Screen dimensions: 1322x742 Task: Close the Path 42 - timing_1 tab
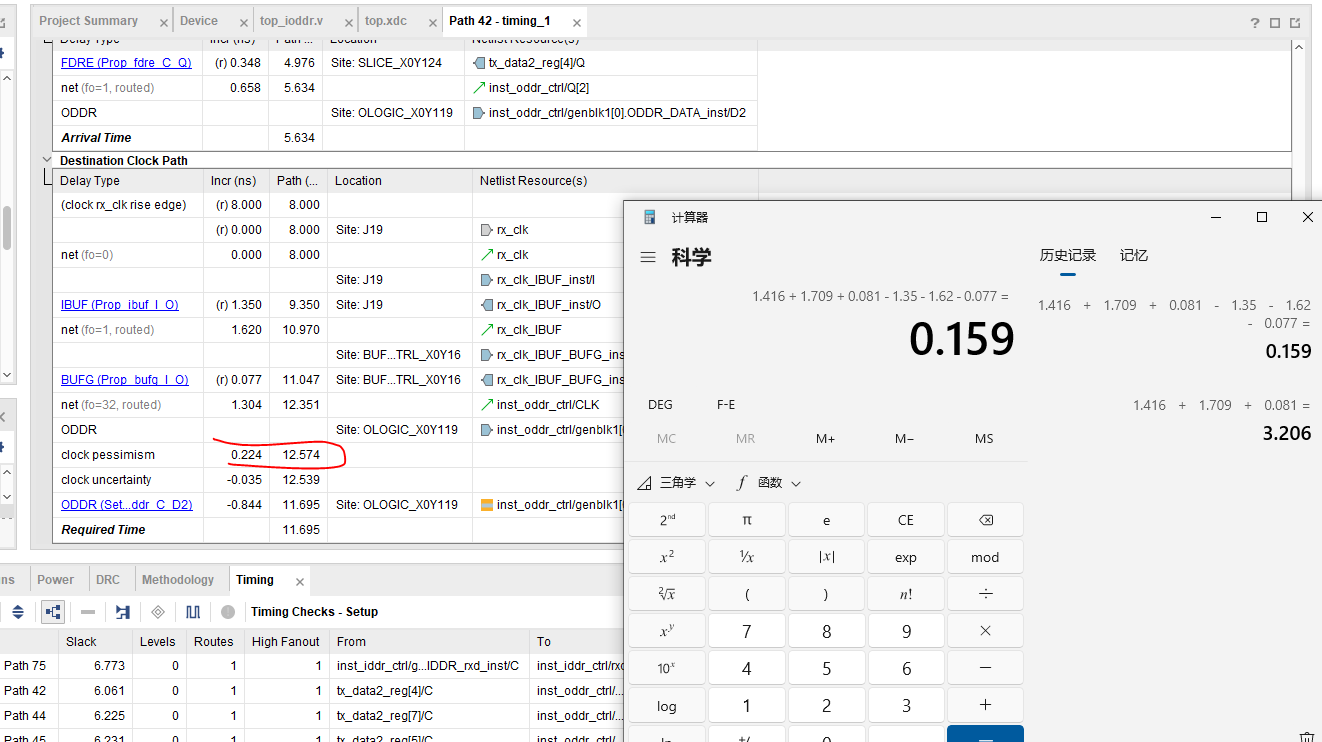(x=577, y=21)
